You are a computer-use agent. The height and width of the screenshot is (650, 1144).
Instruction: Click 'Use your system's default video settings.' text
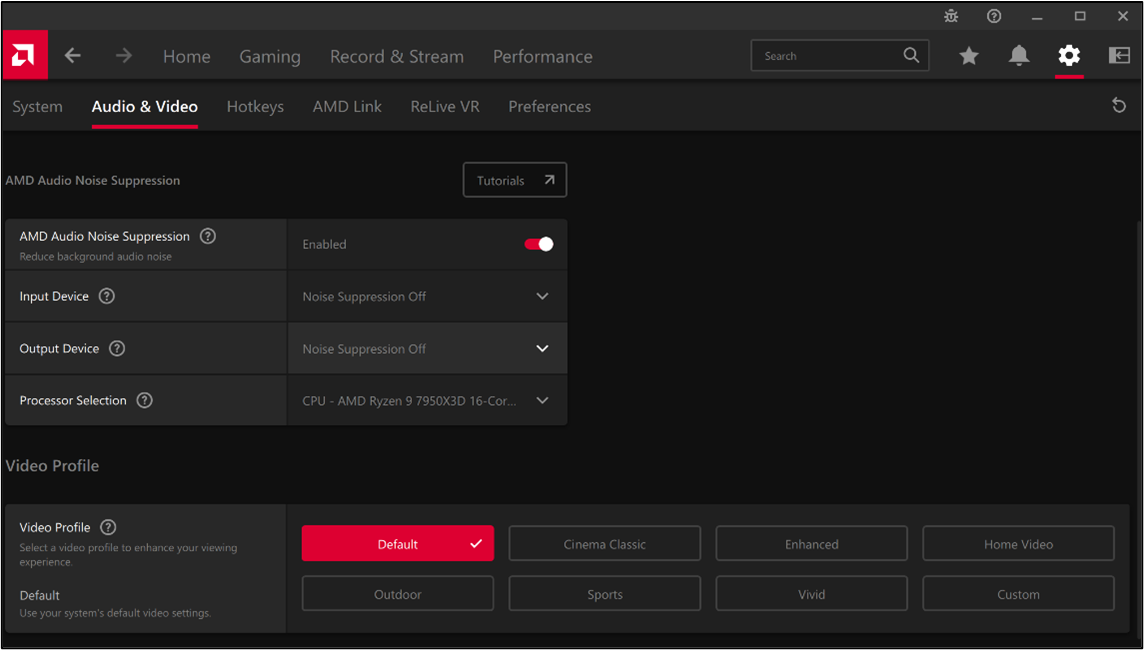click(x=115, y=613)
